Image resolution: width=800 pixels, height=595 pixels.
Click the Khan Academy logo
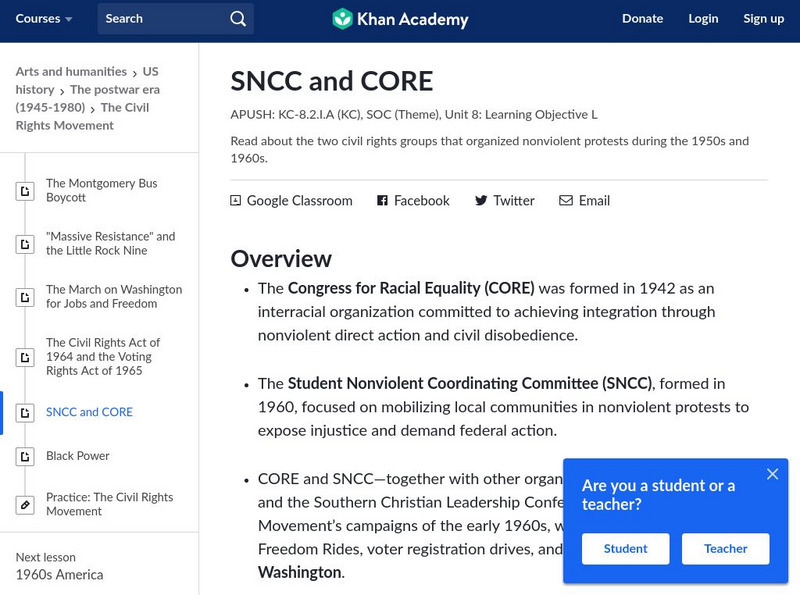400,19
